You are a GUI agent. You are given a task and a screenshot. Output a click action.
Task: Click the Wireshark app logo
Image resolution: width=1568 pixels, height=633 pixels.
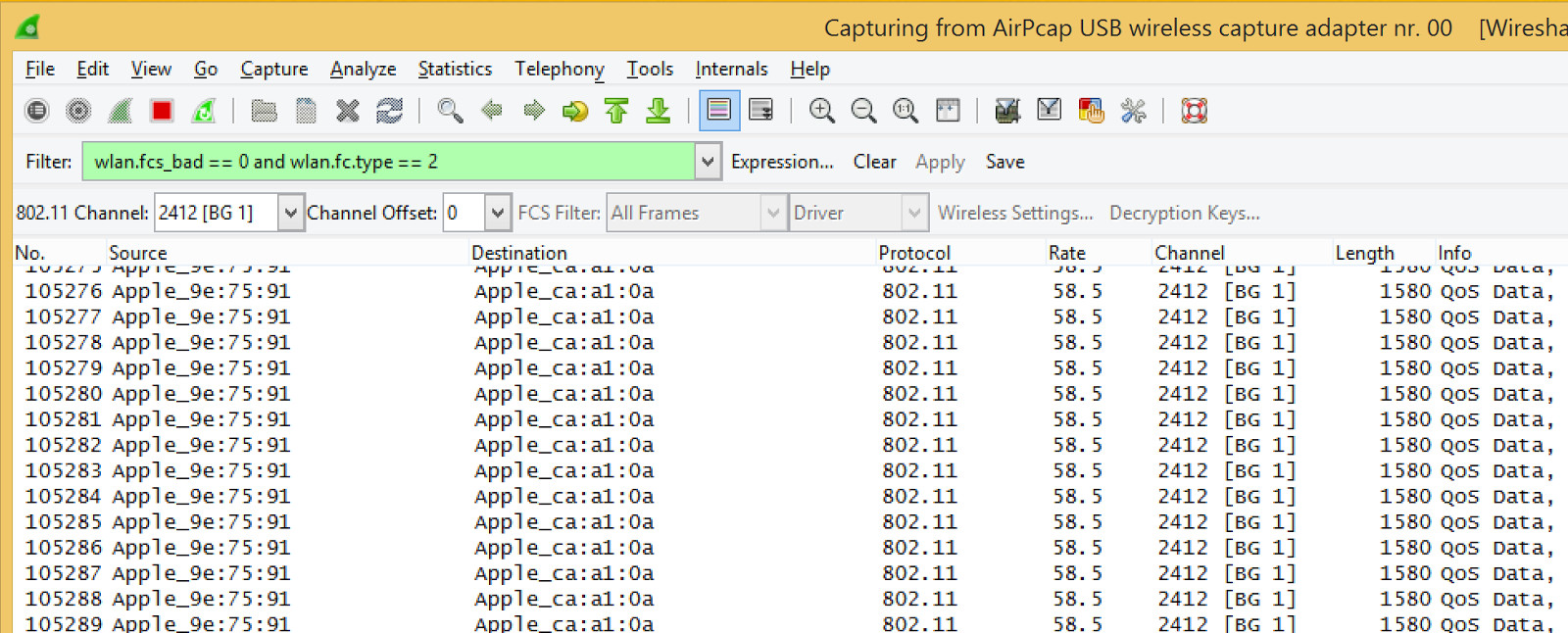pos(27,26)
